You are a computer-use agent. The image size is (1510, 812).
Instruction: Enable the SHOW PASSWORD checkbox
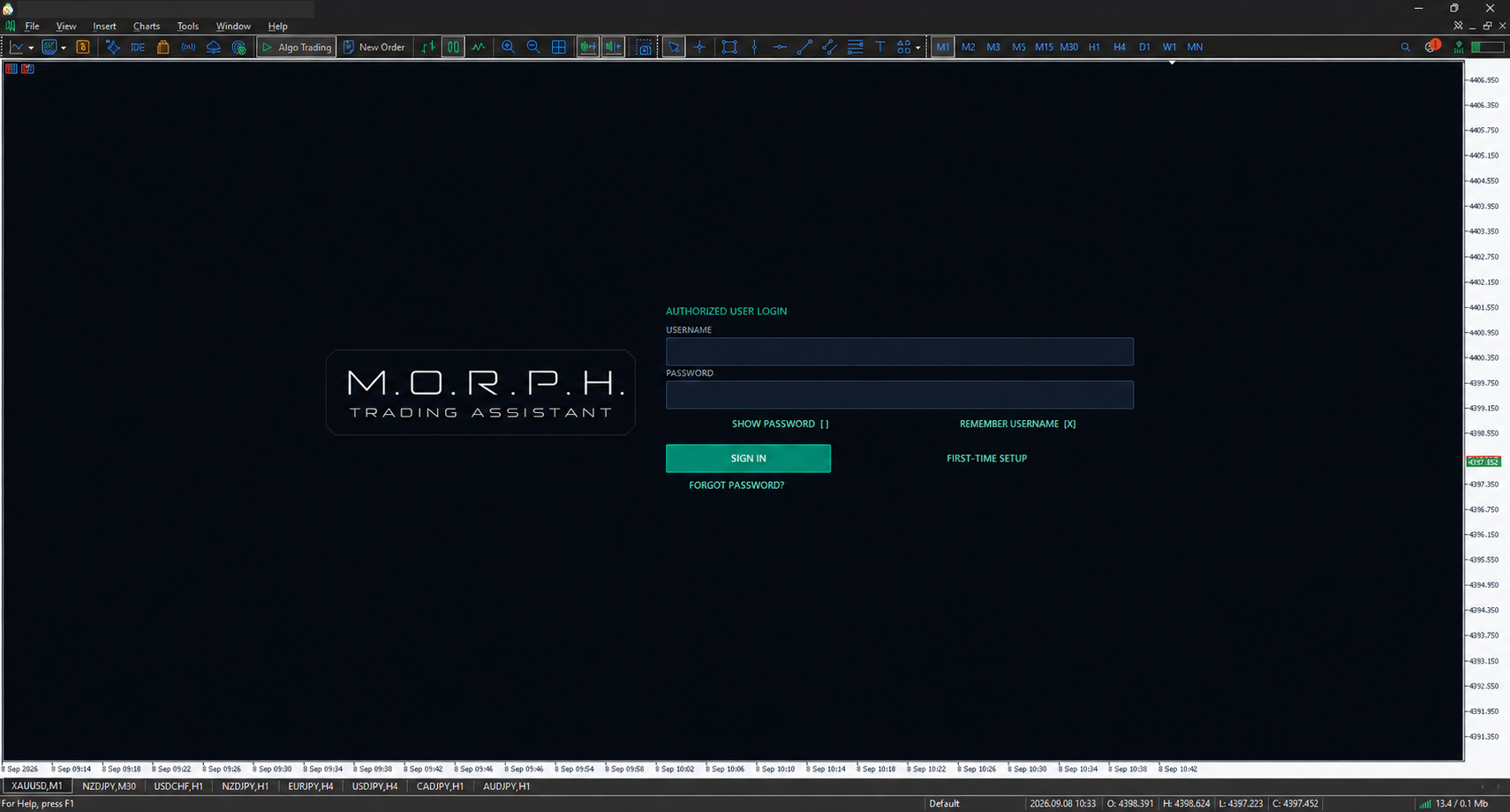[x=780, y=424]
